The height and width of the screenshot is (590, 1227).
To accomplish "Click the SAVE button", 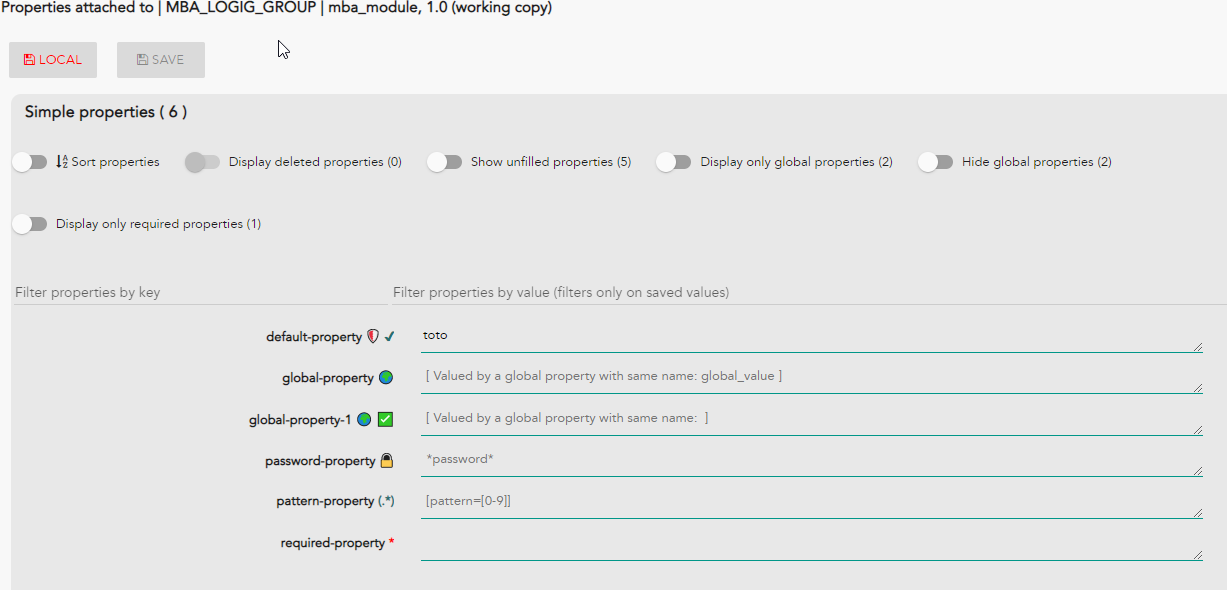I will (161, 60).
